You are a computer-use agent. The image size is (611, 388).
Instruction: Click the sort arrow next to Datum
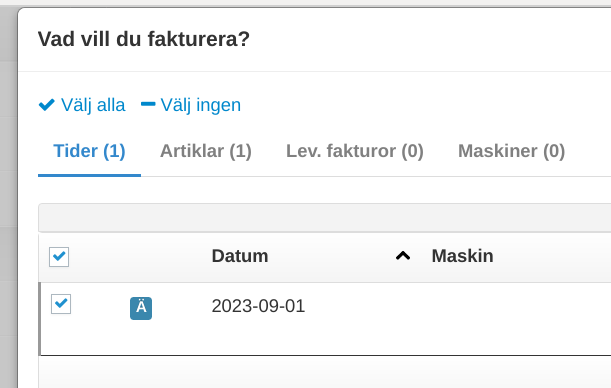point(403,256)
